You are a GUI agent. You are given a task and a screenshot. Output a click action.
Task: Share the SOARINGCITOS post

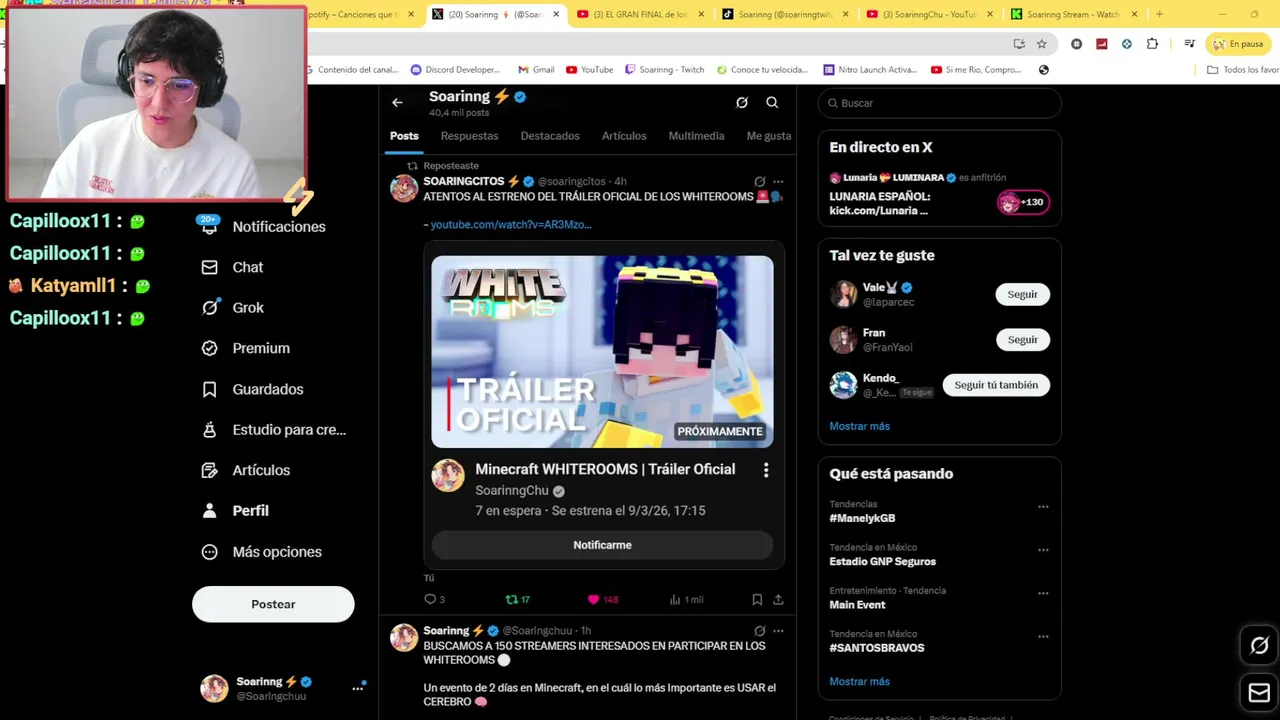point(778,600)
